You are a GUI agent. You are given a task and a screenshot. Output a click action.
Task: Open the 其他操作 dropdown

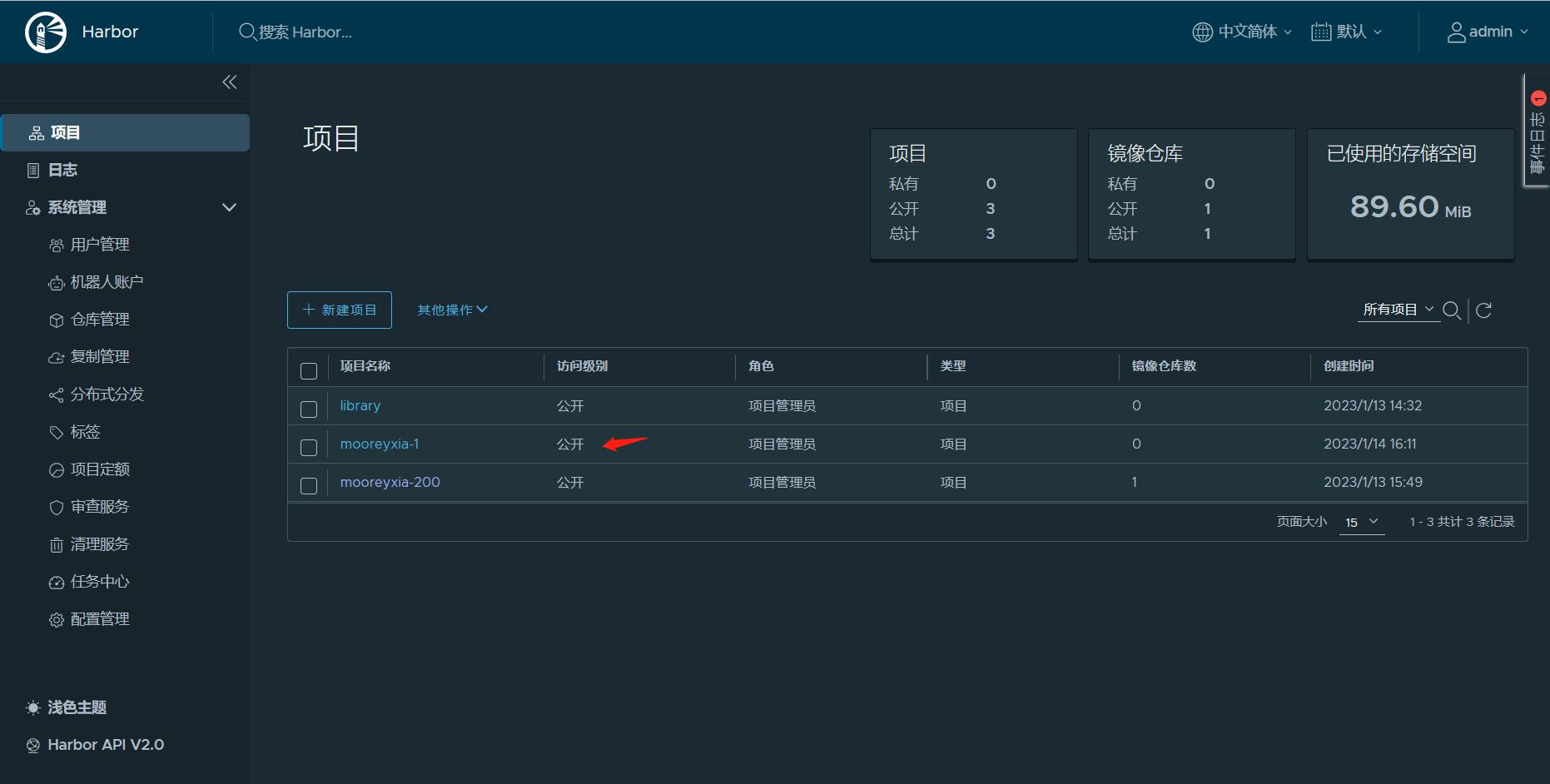coord(452,310)
